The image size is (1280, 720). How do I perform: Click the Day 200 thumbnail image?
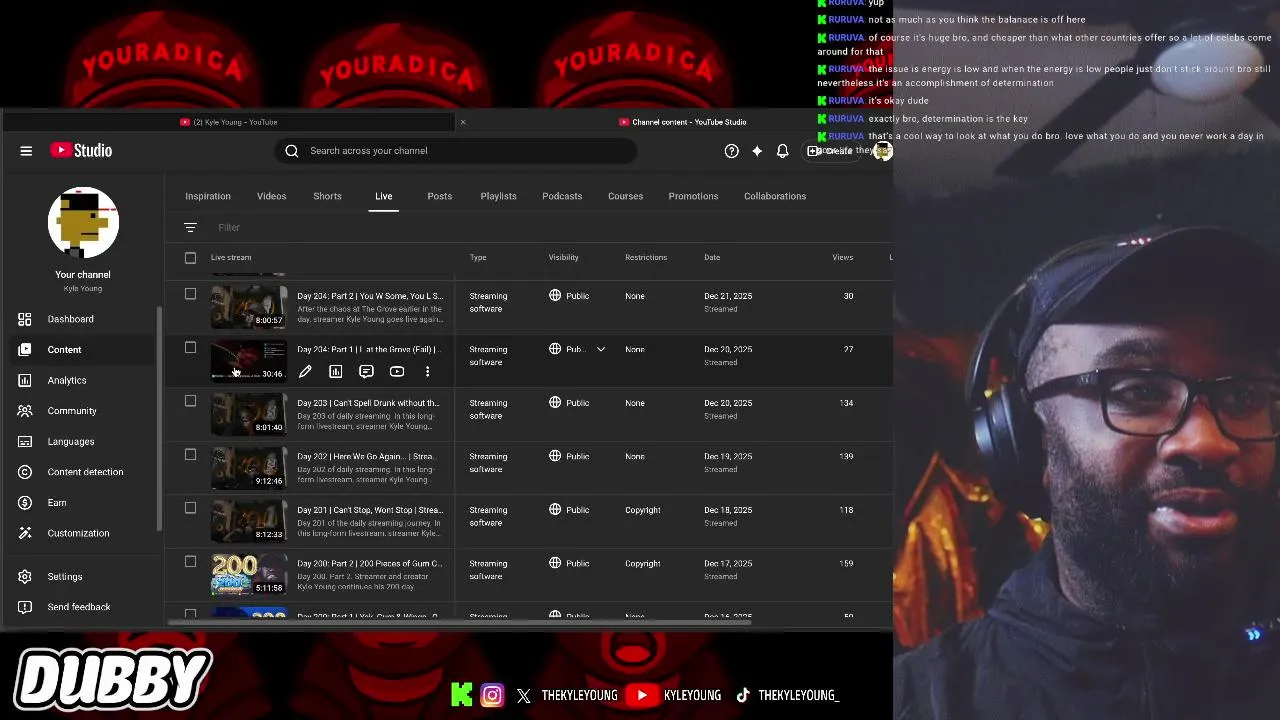[249, 574]
